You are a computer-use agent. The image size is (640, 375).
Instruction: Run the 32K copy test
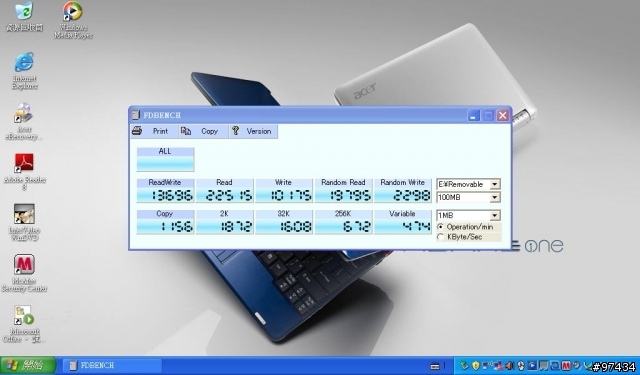coord(284,222)
